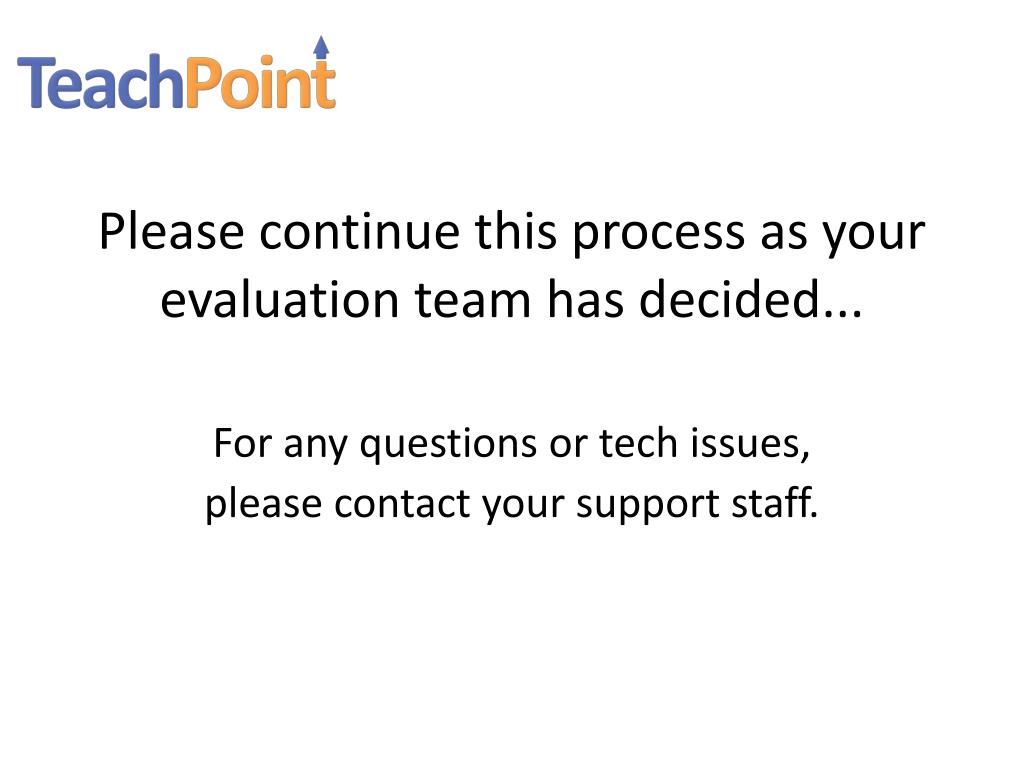This screenshot has height=768, width=1024.
Task: Click the heading line "Please continue this process as your"
Action: click(512, 232)
